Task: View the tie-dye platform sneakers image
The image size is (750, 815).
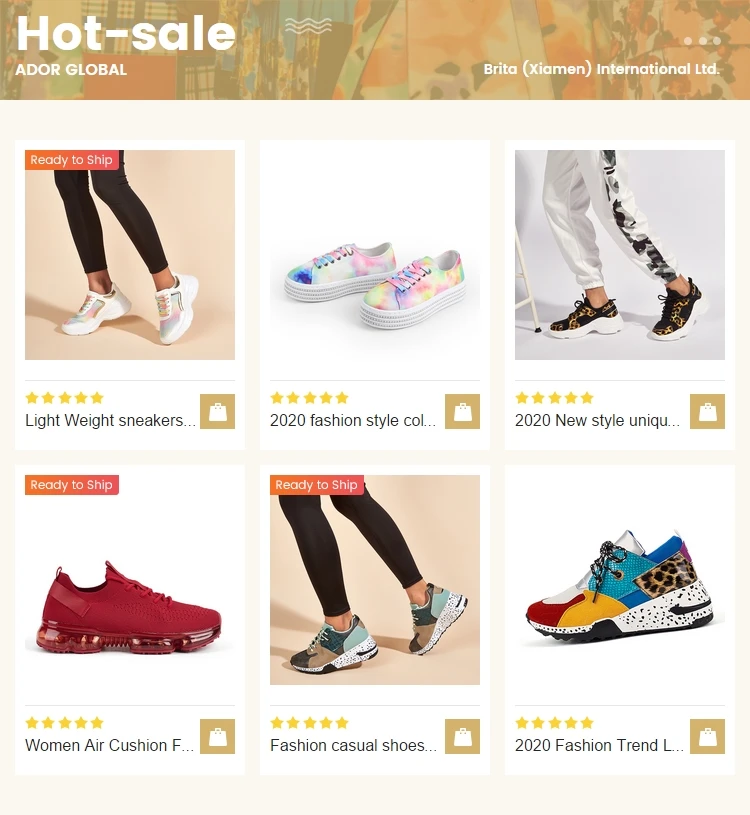Action: click(x=375, y=255)
